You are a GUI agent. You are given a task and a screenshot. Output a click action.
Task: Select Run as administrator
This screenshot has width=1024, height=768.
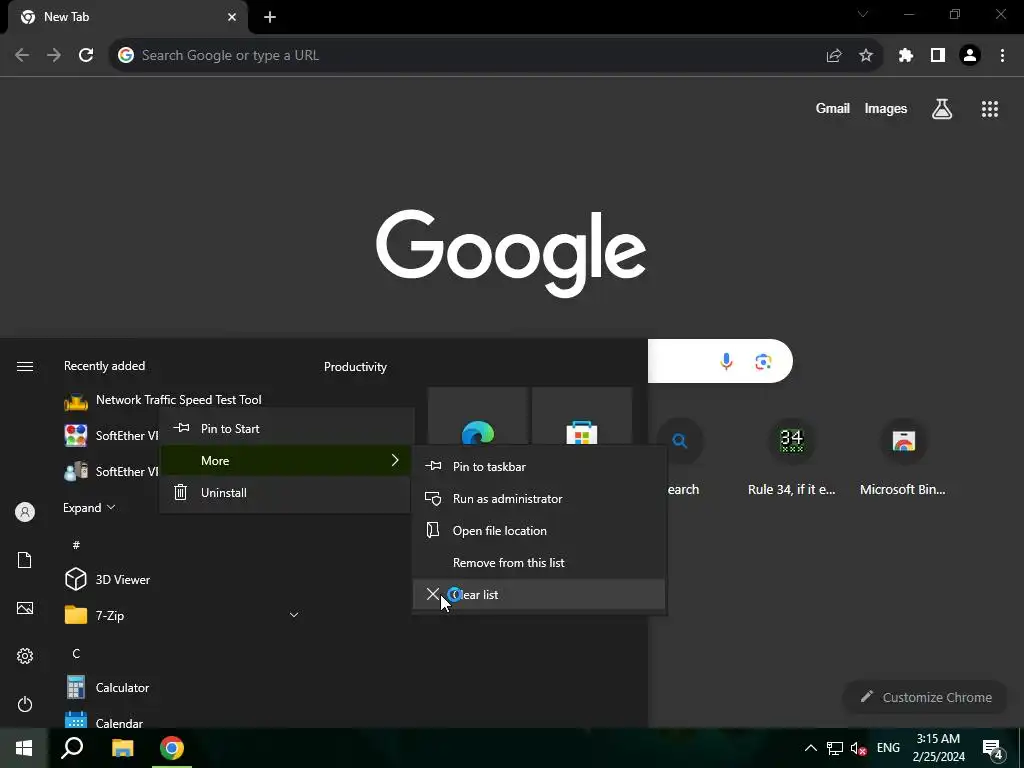(x=539, y=499)
